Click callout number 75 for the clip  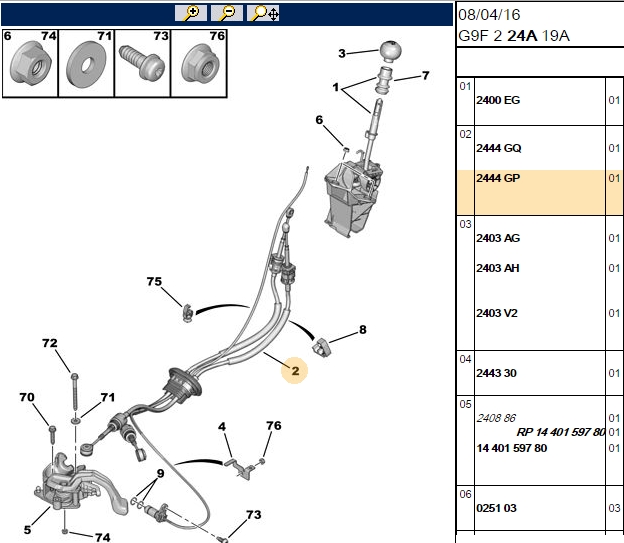(154, 281)
